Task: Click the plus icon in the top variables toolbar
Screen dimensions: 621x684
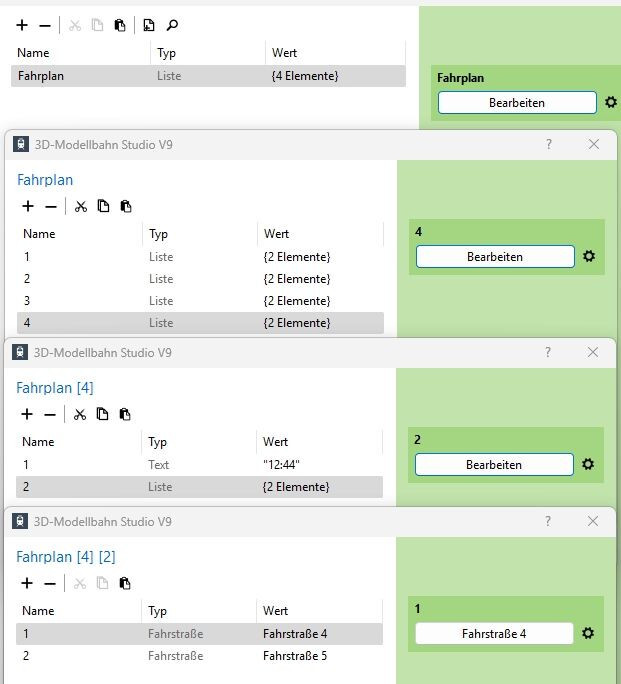Action: [22, 25]
